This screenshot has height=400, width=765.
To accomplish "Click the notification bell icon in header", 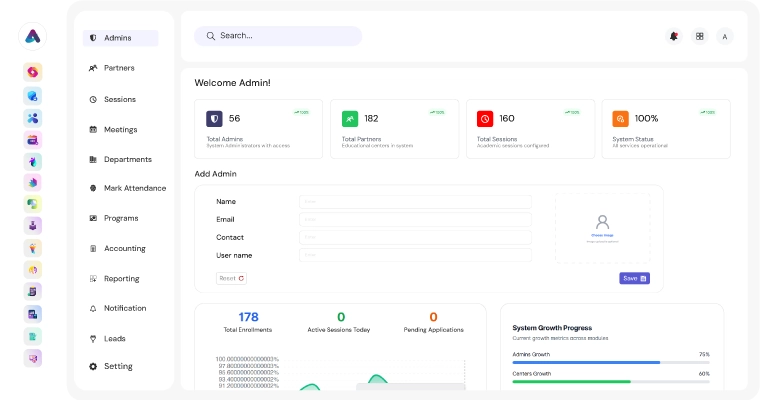I will (674, 36).
